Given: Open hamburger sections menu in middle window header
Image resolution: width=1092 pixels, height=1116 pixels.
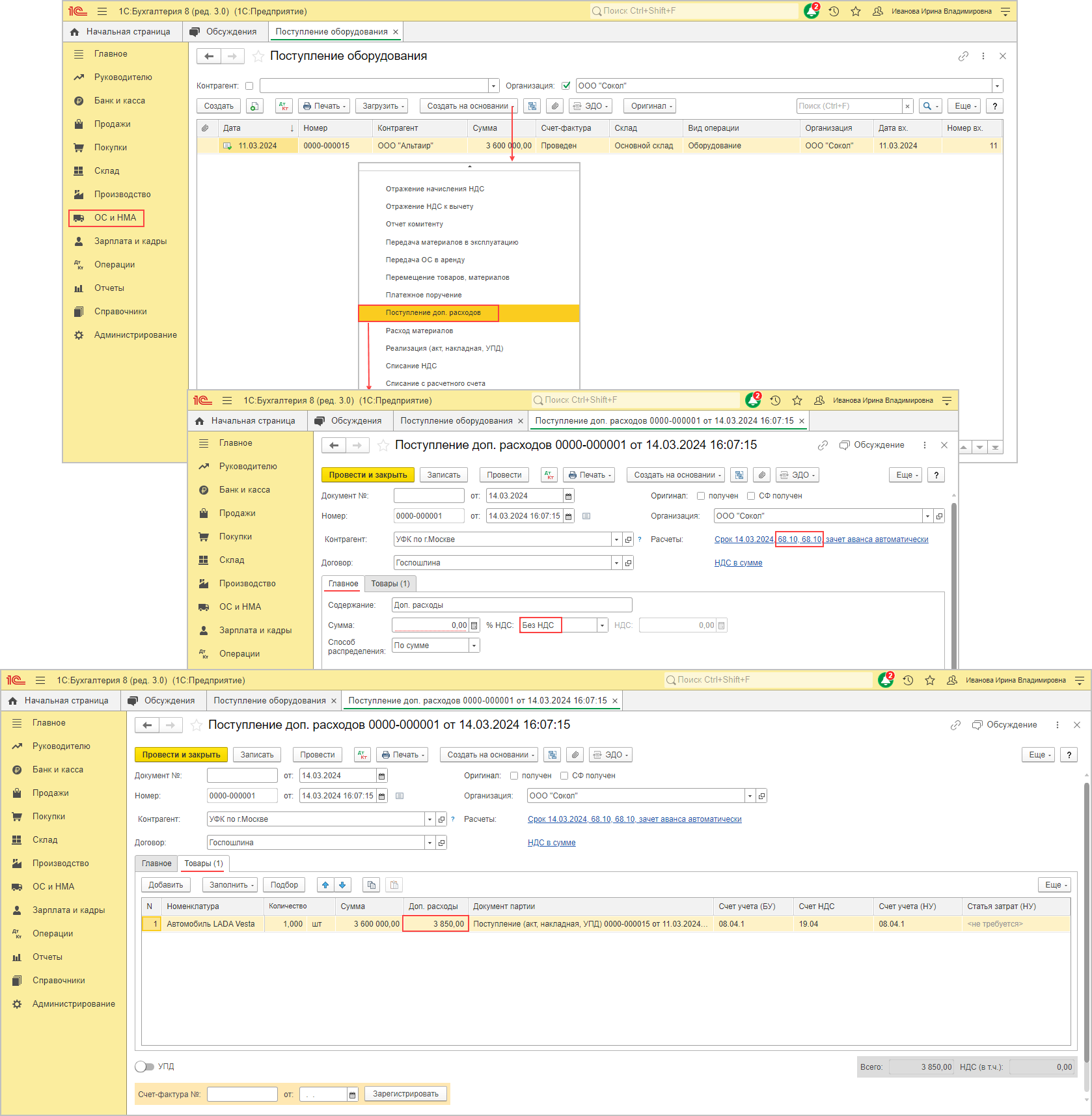Looking at the screenshot, I should (x=227, y=400).
